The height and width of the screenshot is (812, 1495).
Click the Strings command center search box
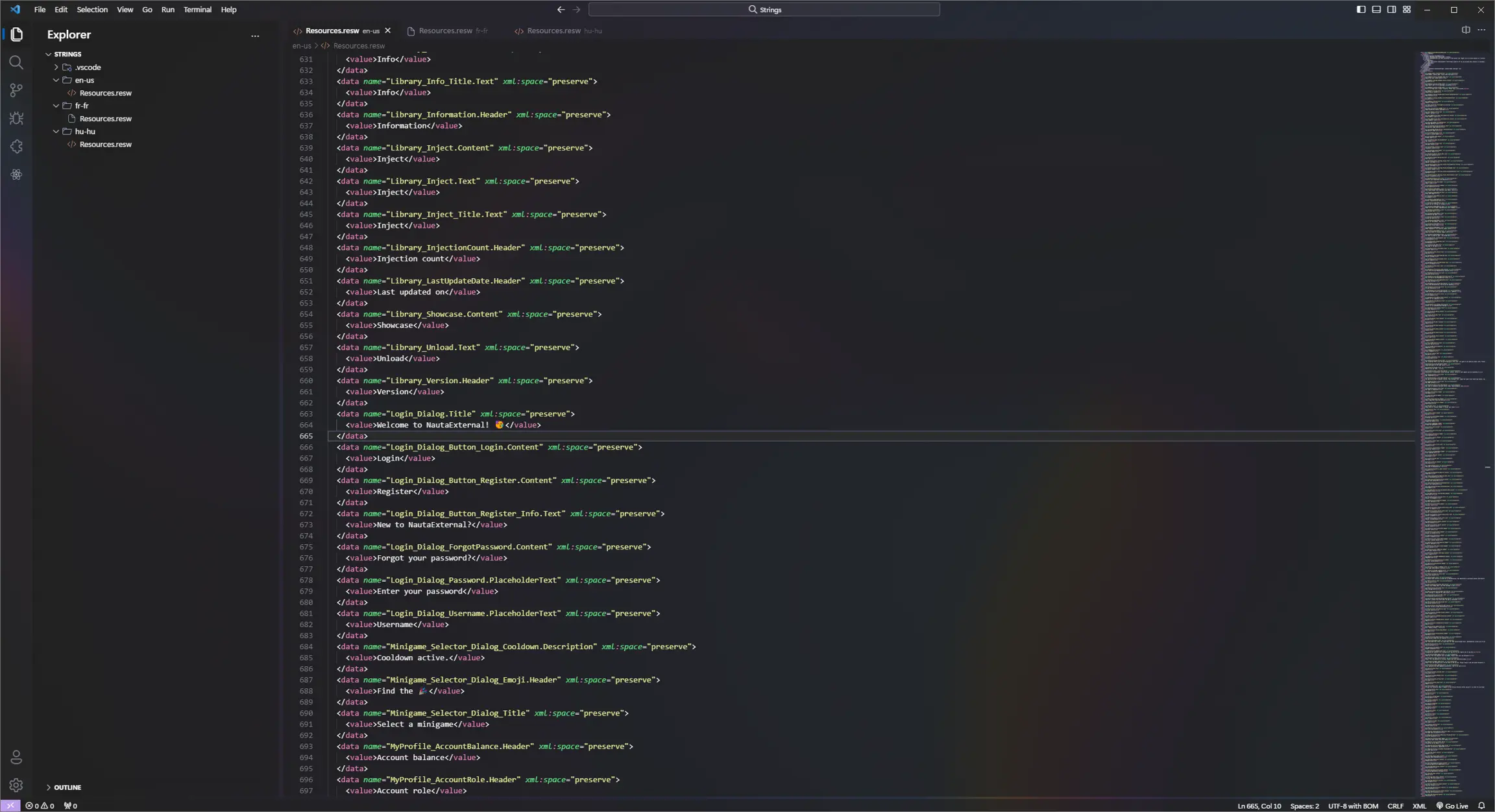(764, 10)
